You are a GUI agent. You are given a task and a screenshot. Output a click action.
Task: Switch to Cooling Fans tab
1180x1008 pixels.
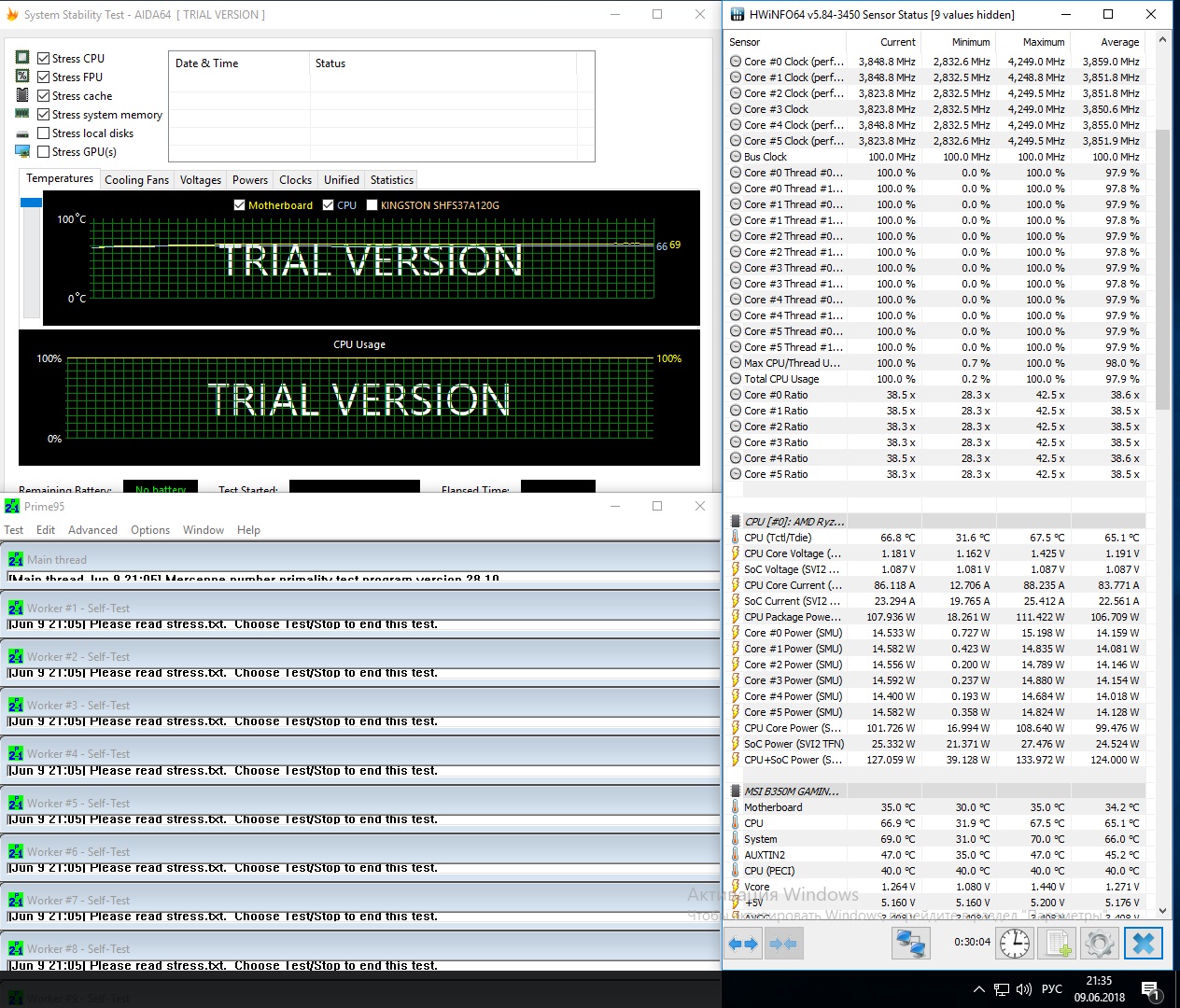click(x=136, y=180)
